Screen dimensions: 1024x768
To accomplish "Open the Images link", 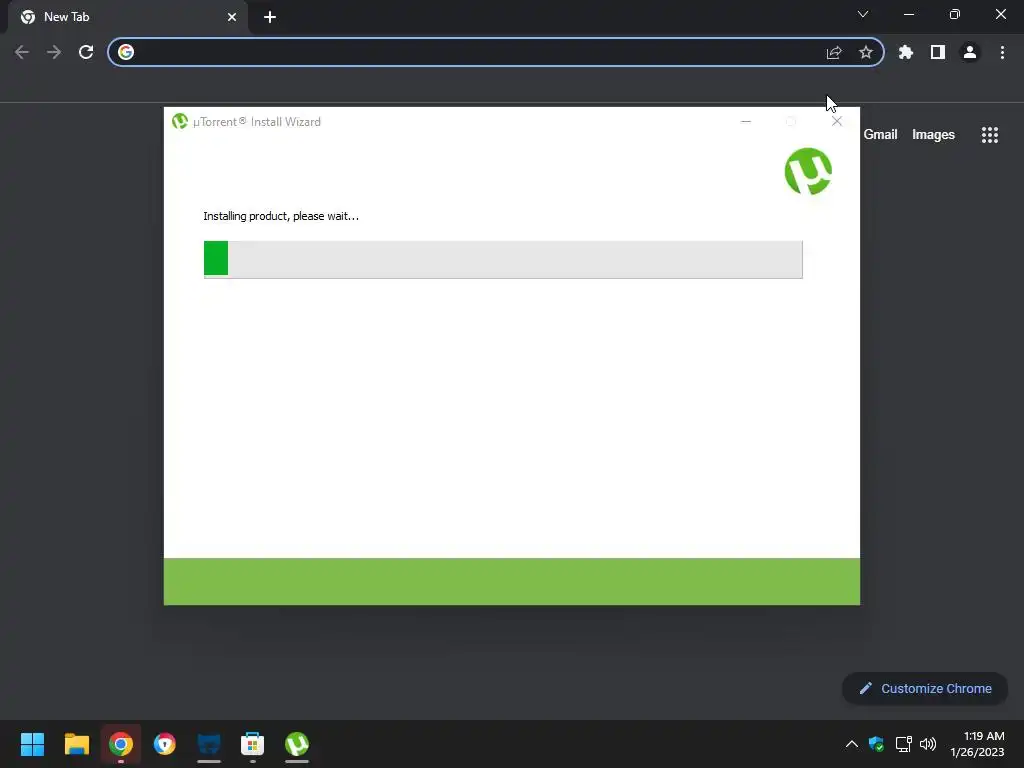I will coord(933,135).
